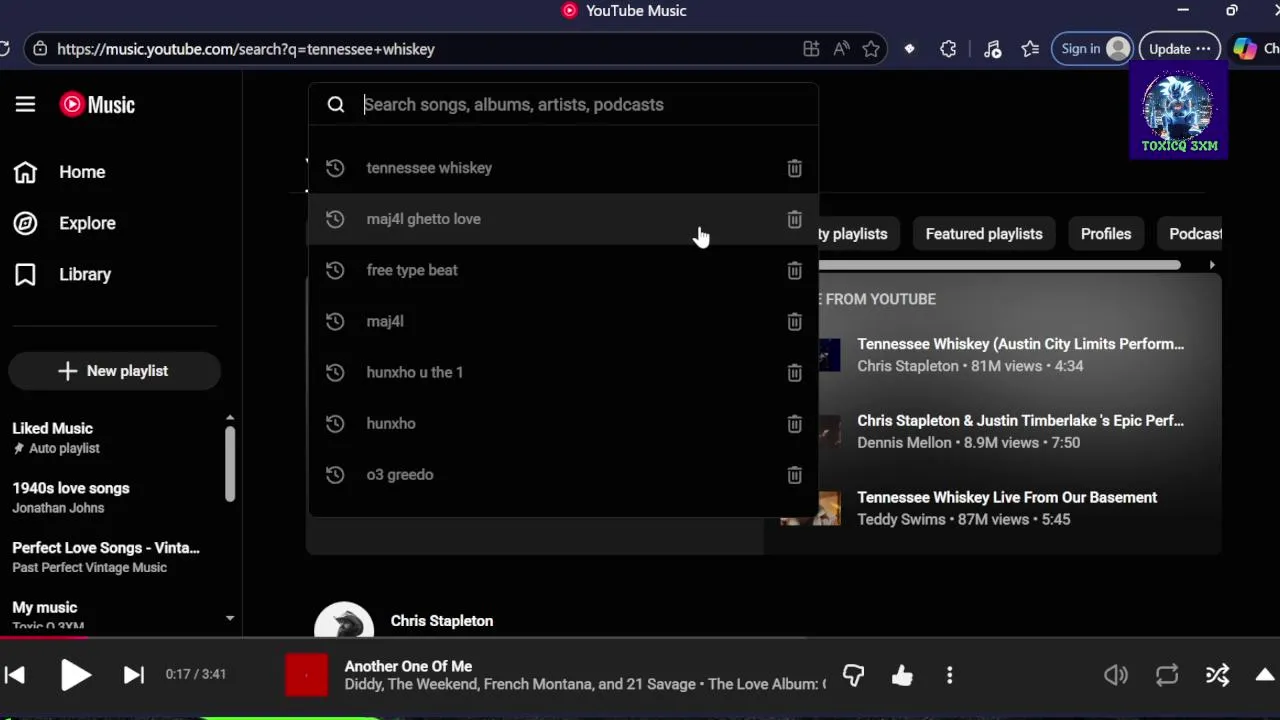Mute the player volume
Screen dimensions: 1280x720
click(1116, 676)
